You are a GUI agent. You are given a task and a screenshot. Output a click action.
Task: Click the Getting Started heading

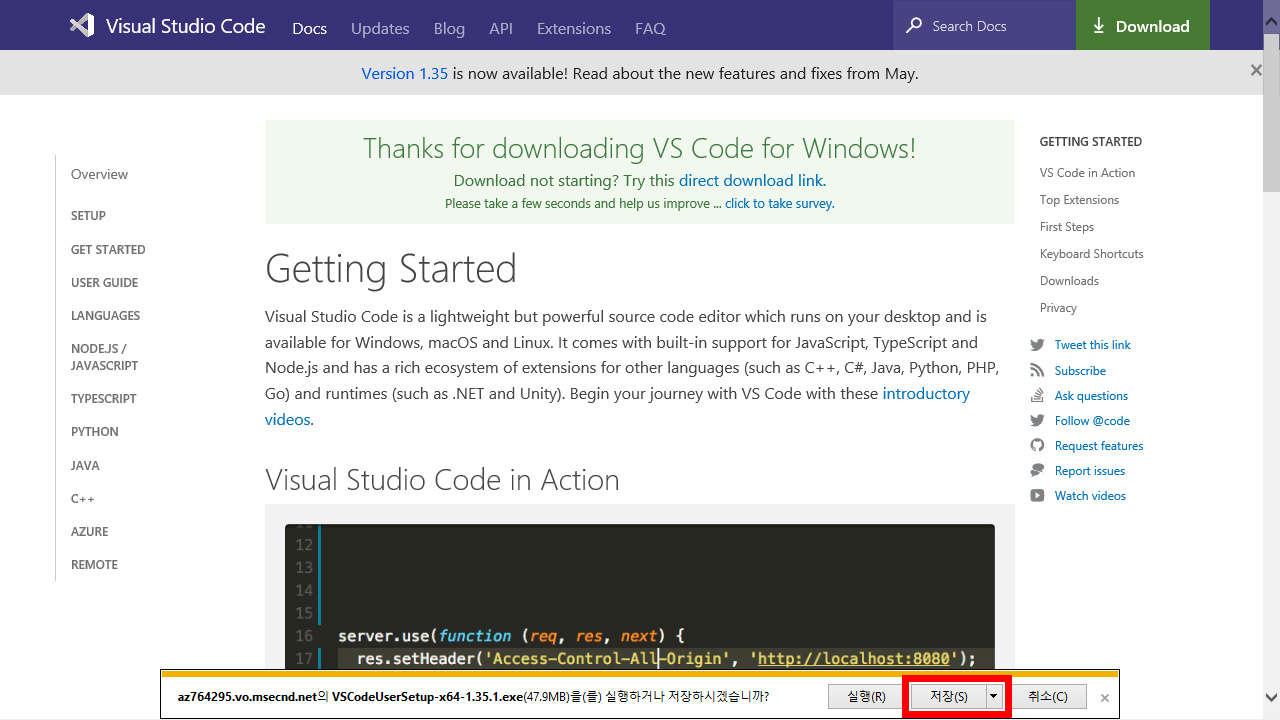coord(391,269)
